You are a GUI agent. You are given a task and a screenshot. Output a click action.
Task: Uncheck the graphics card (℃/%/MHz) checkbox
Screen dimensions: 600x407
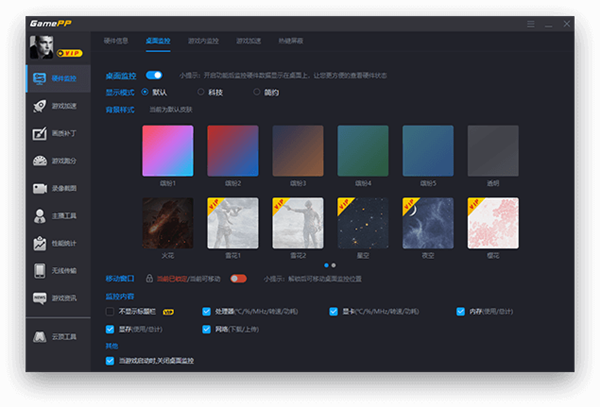(334, 312)
